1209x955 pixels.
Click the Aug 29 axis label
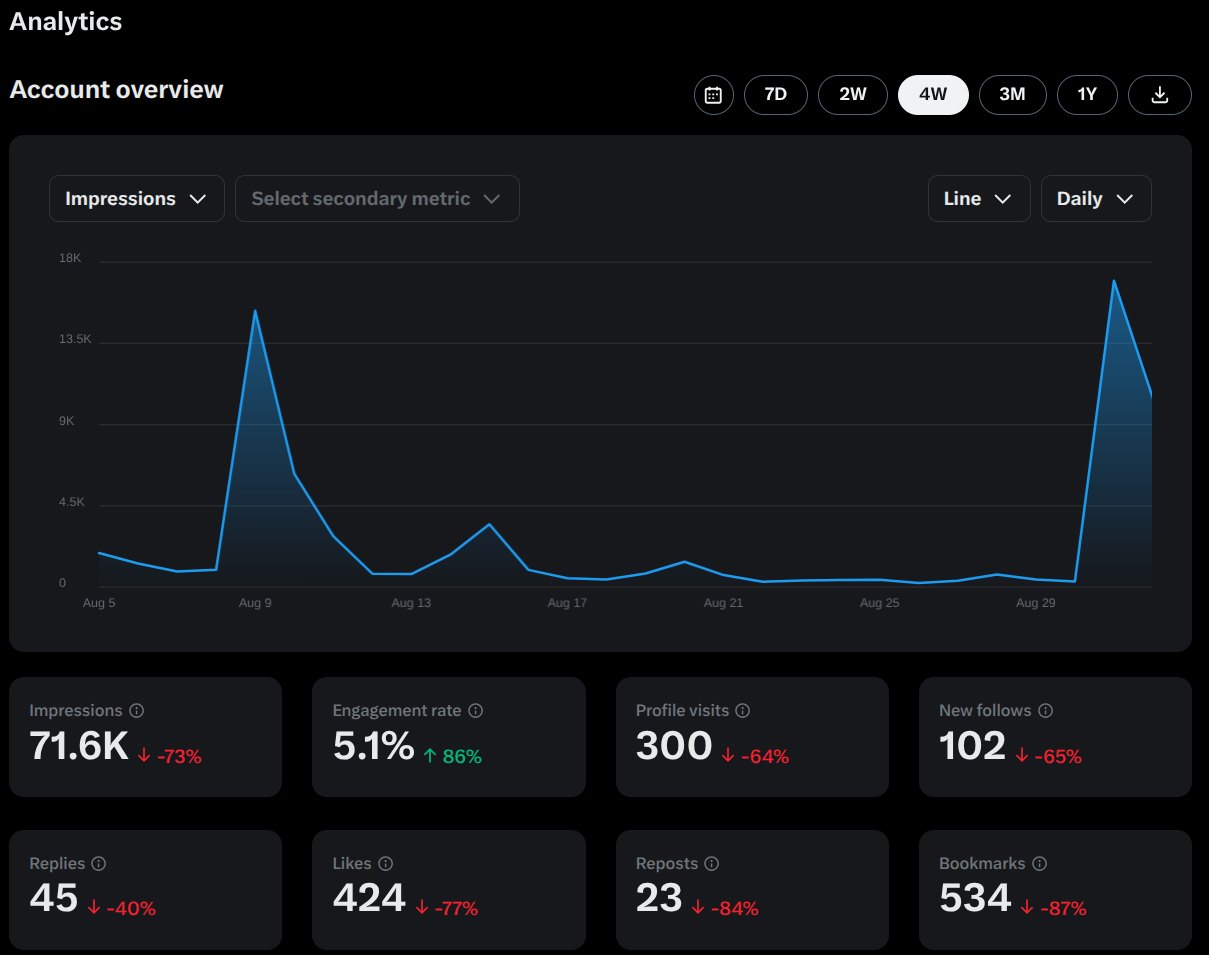1035,603
